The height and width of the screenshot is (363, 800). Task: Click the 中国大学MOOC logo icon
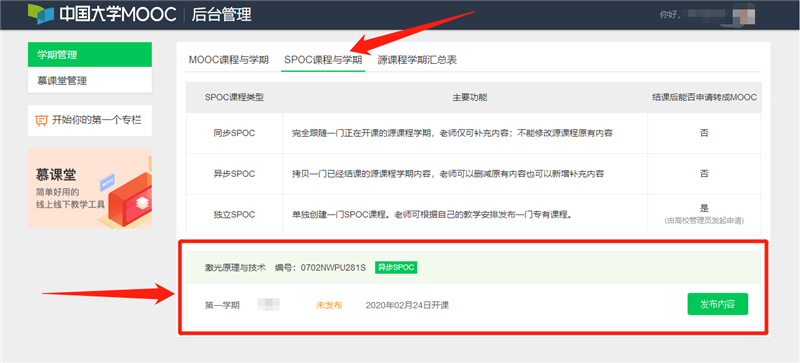pyautogui.click(x=41, y=14)
